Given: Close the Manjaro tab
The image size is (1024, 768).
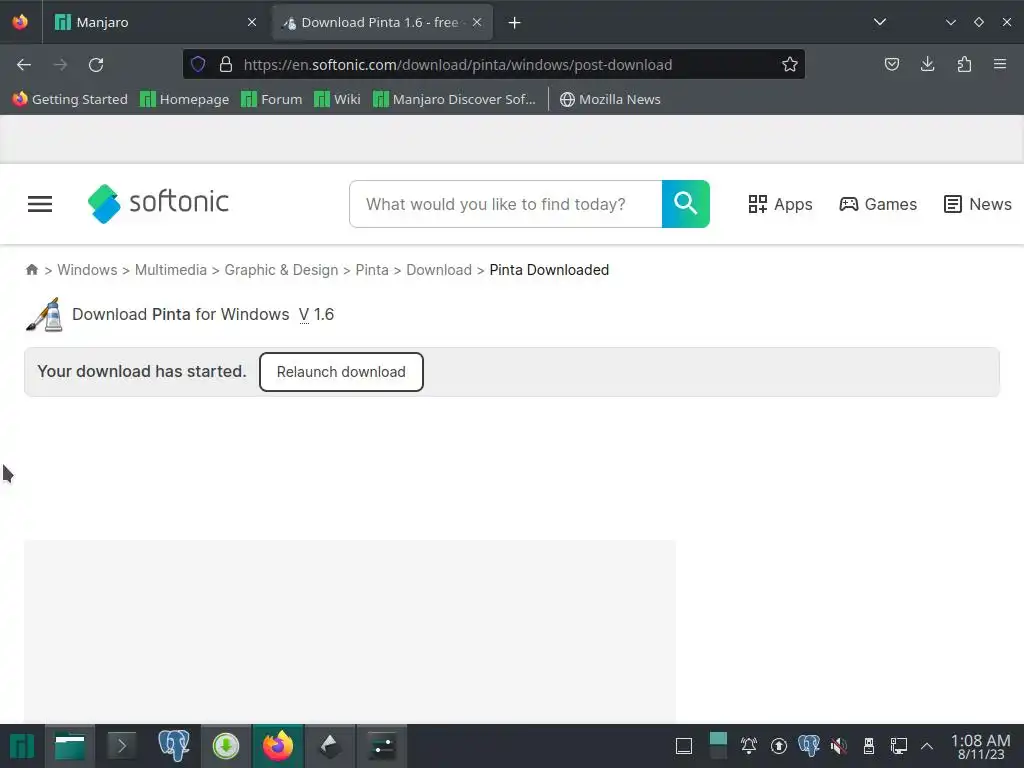Looking at the screenshot, I should click(x=252, y=22).
